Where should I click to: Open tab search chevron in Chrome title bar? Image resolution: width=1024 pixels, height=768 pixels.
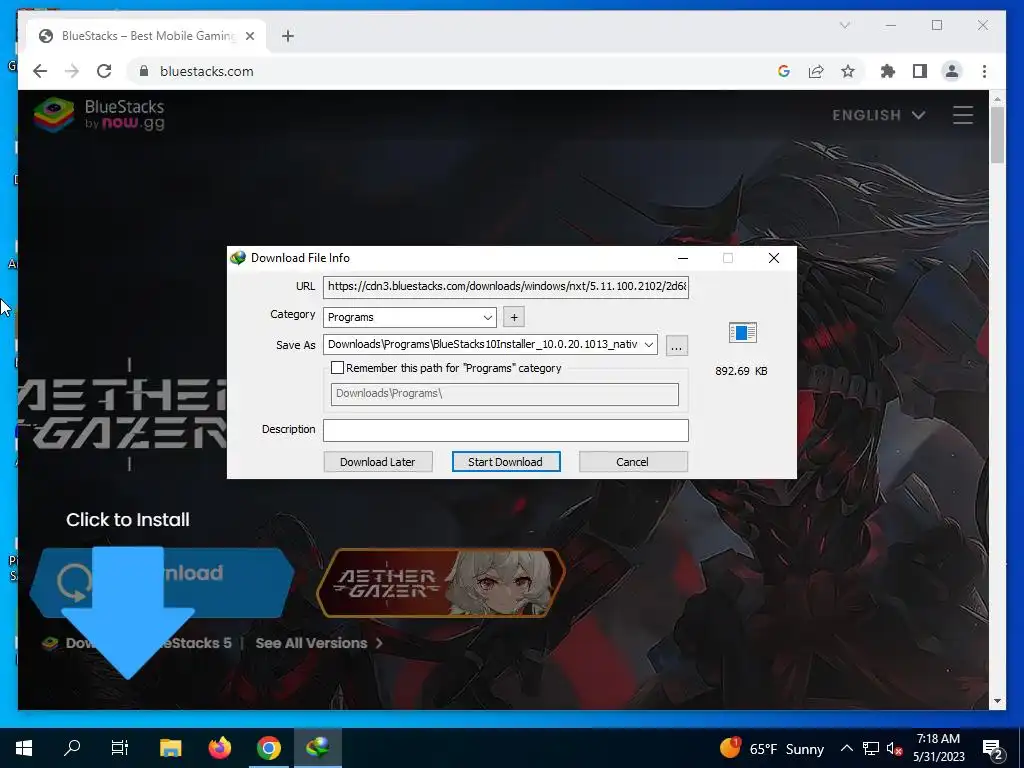[x=844, y=25]
